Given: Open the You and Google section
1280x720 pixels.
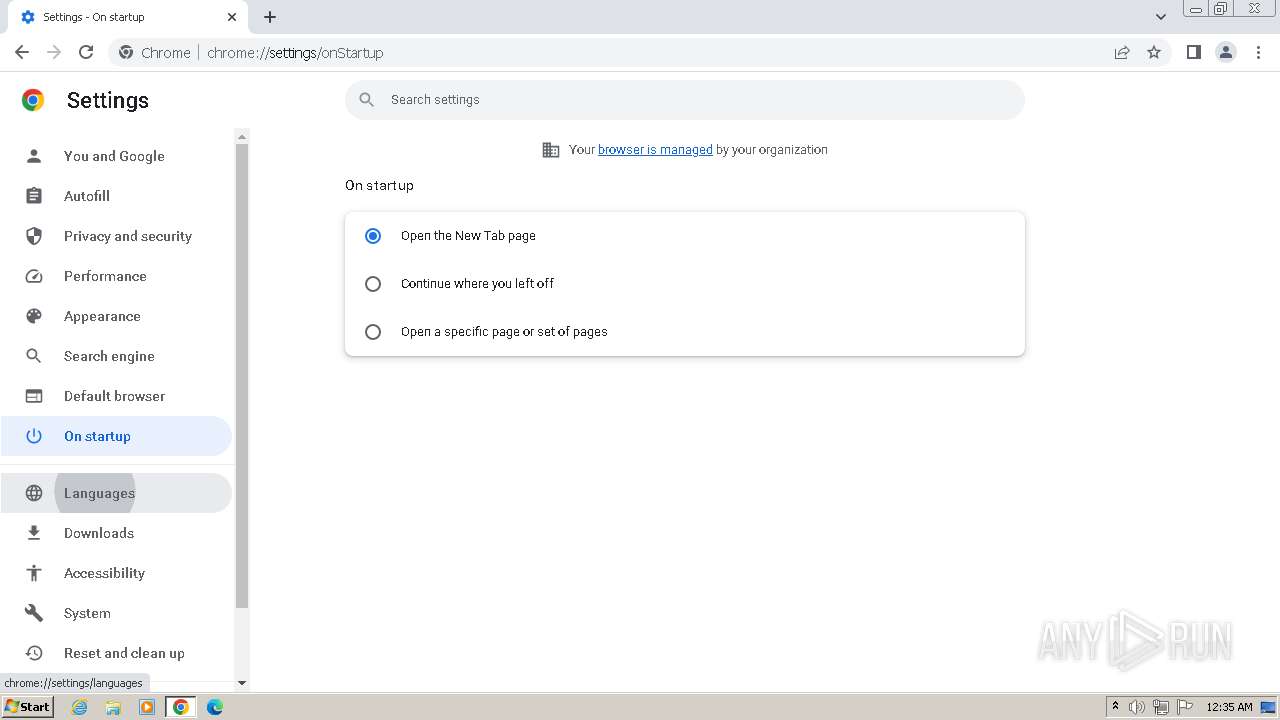Looking at the screenshot, I should (x=116, y=156).
